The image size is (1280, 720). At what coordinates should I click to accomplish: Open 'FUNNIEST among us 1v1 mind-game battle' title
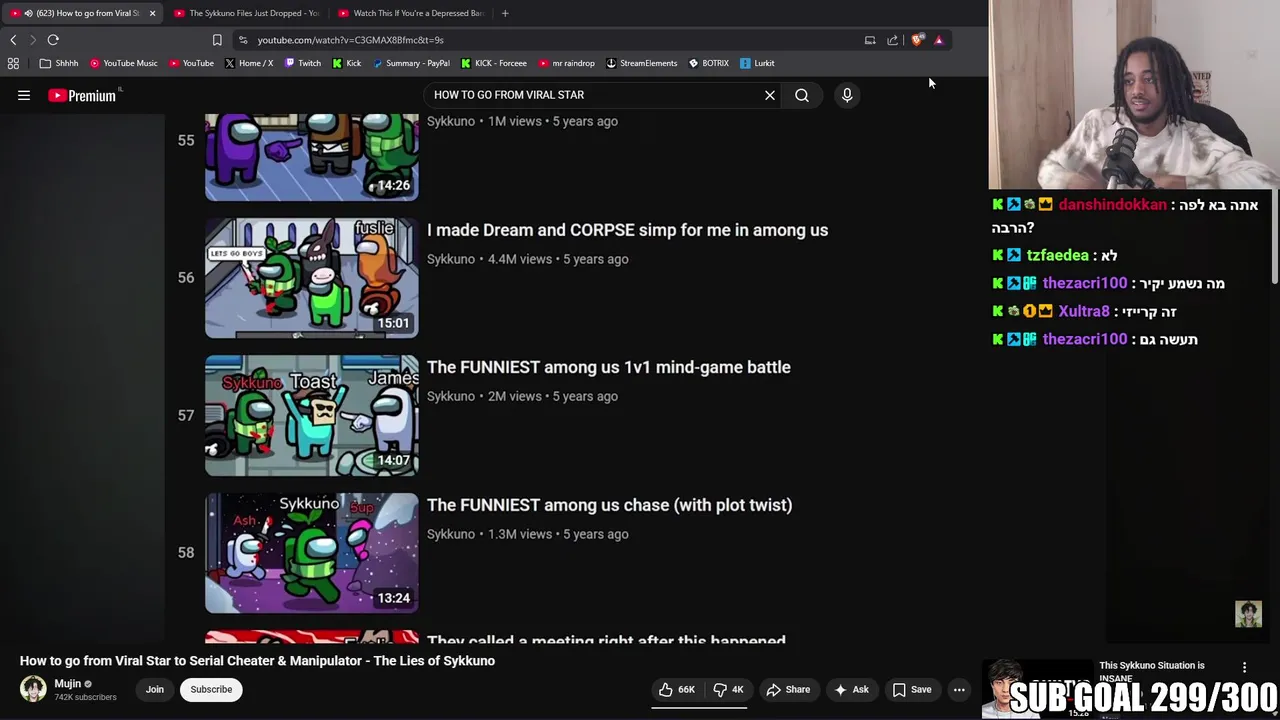point(609,367)
